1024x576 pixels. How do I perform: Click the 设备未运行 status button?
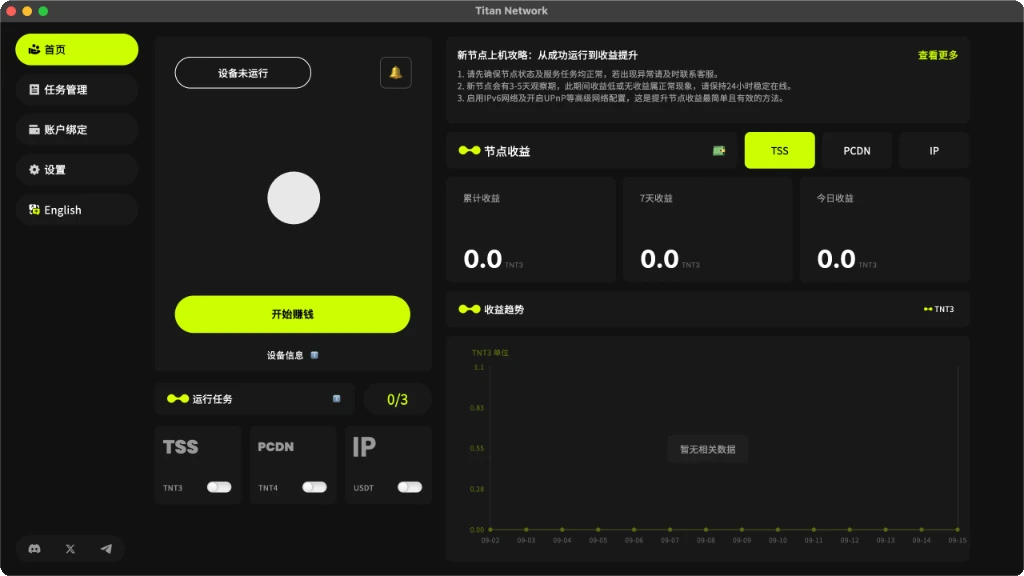coord(243,73)
